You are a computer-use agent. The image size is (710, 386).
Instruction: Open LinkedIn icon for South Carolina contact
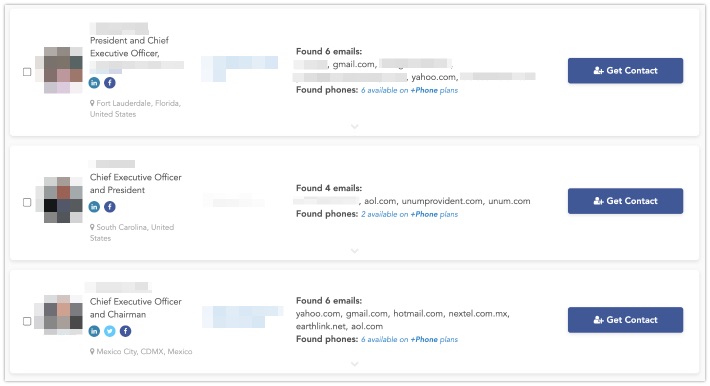94,207
